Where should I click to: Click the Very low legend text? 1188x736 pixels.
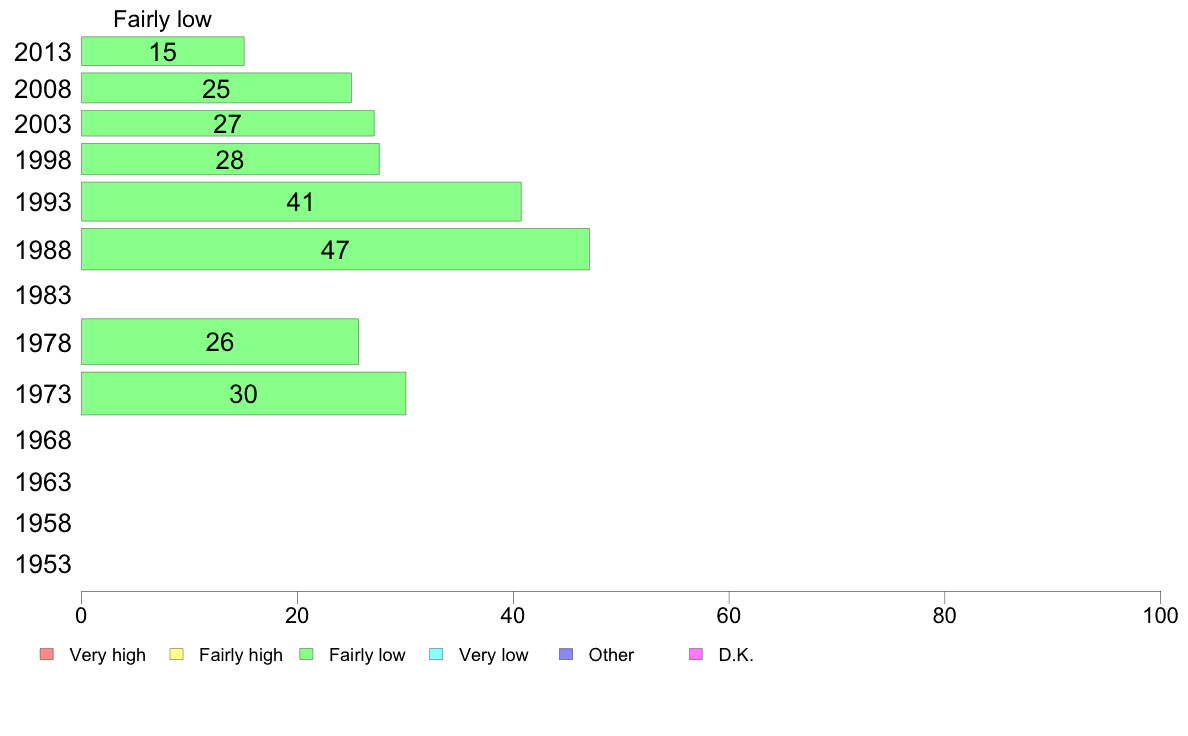(493, 655)
